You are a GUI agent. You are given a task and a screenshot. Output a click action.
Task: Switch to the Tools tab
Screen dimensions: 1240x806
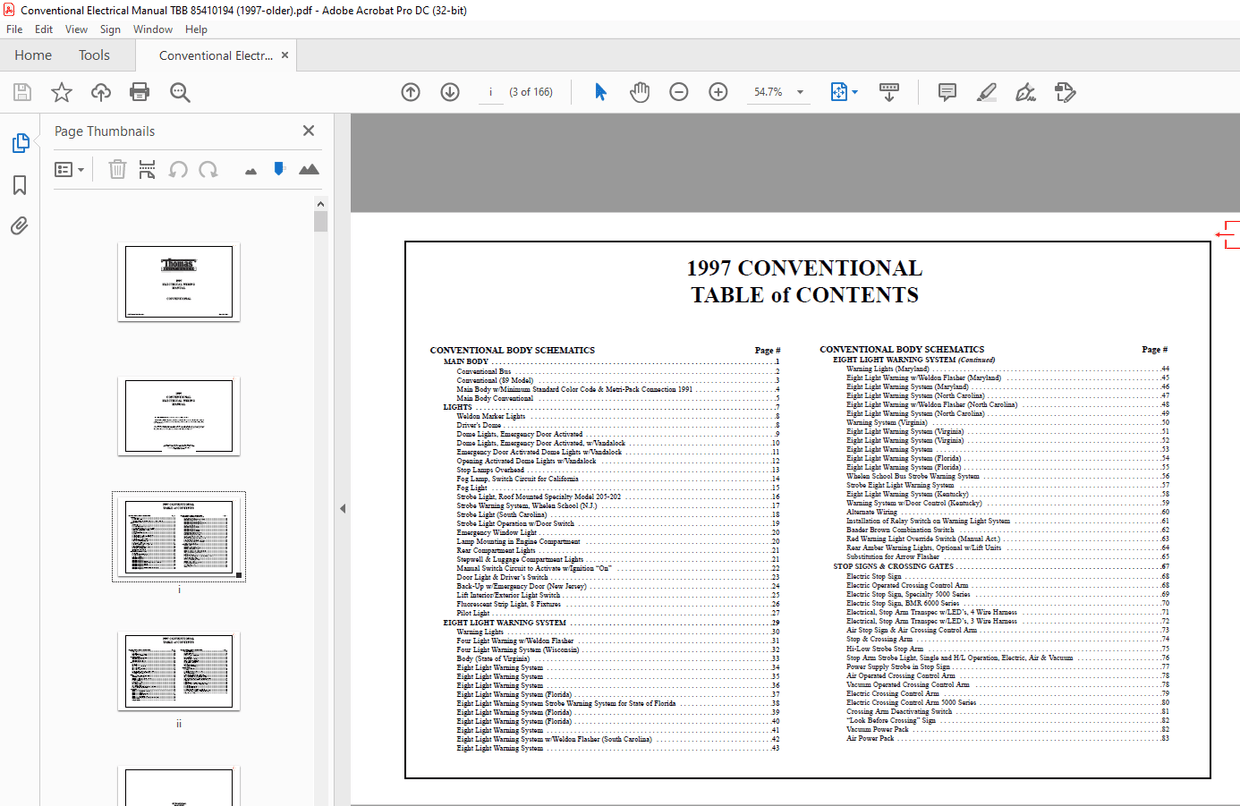[94, 55]
